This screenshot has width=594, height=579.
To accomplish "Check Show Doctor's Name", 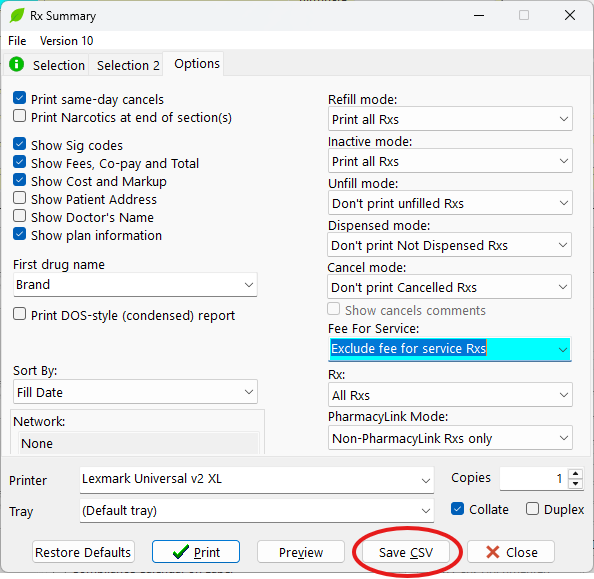I will (19, 216).
